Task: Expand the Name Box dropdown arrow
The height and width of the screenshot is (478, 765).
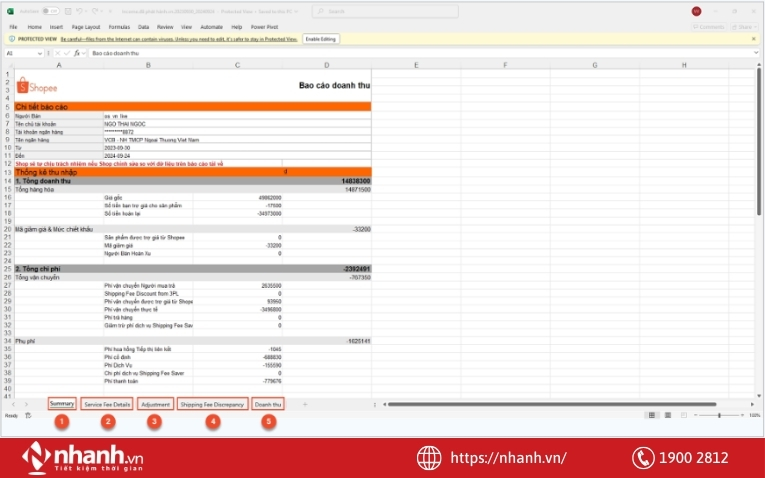Action: coord(40,53)
